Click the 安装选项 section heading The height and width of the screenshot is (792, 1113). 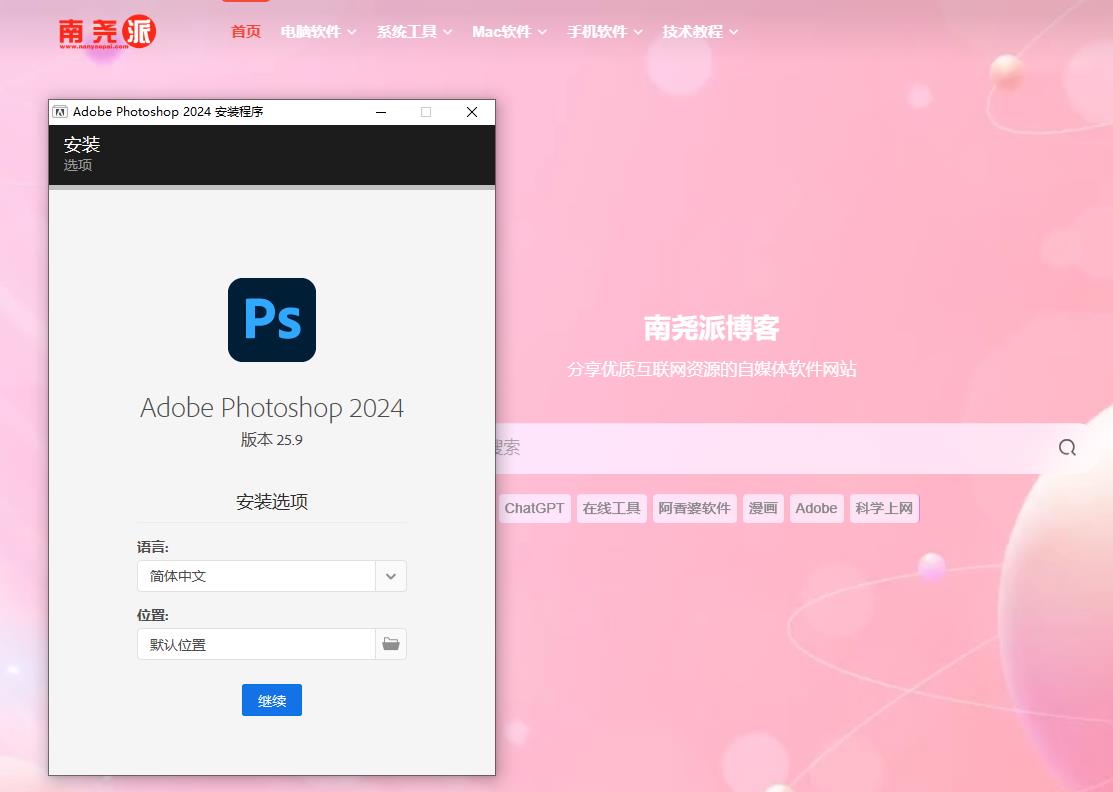pos(272,502)
